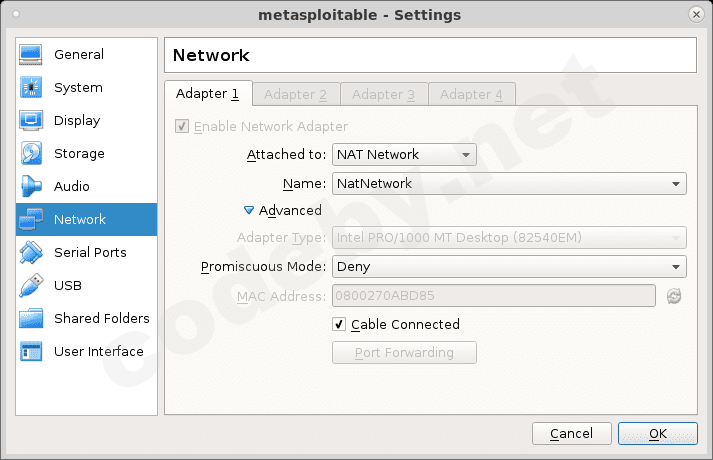Select the Storage disk icon
713x460 pixels.
tap(31, 154)
